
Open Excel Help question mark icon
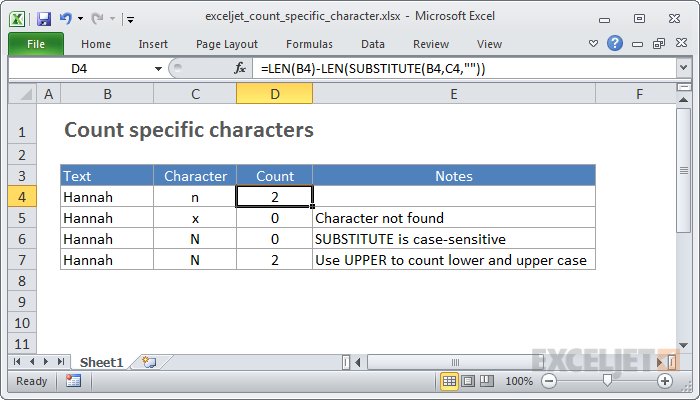pos(615,43)
